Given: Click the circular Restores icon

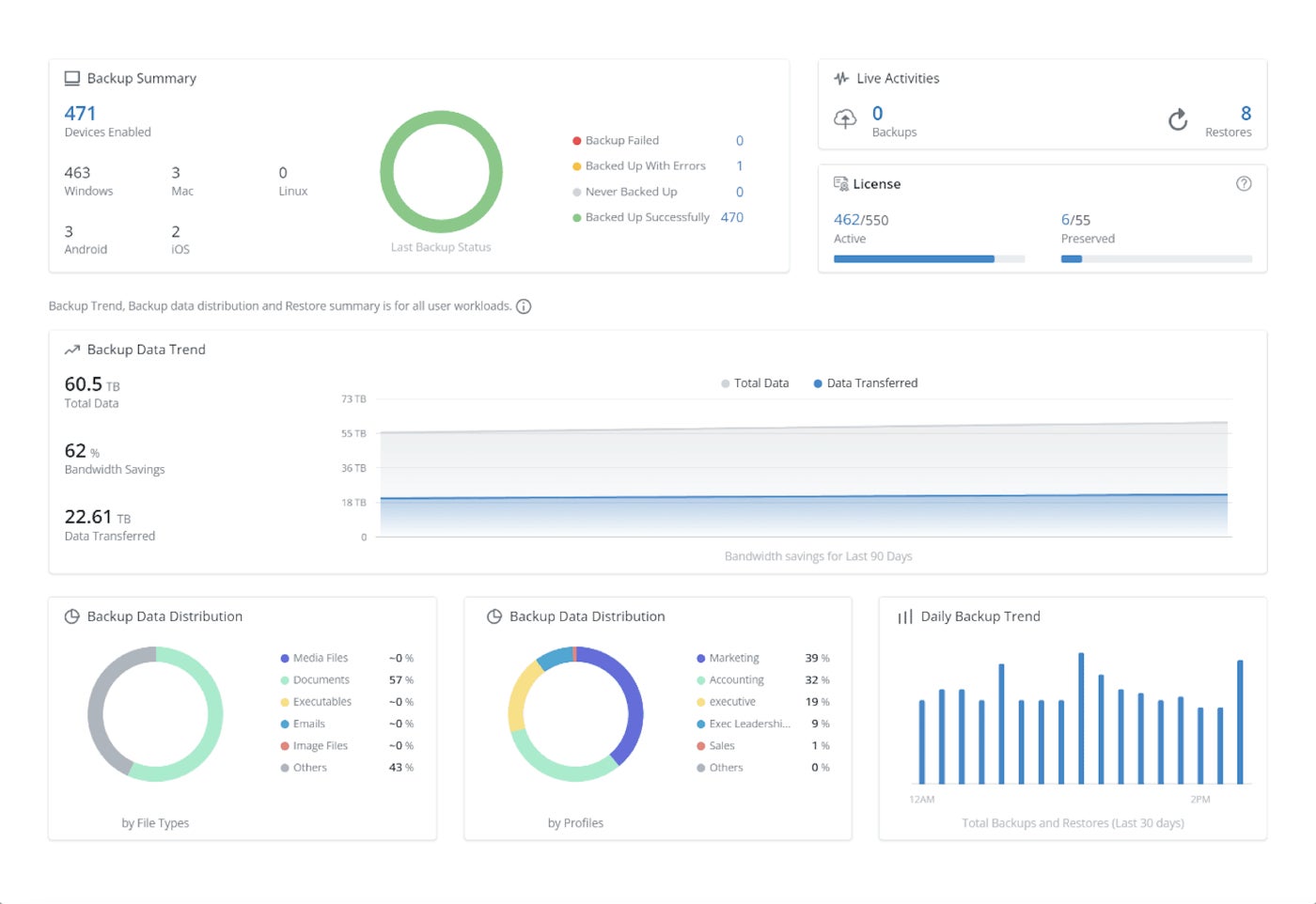Looking at the screenshot, I should click(x=1178, y=119).
